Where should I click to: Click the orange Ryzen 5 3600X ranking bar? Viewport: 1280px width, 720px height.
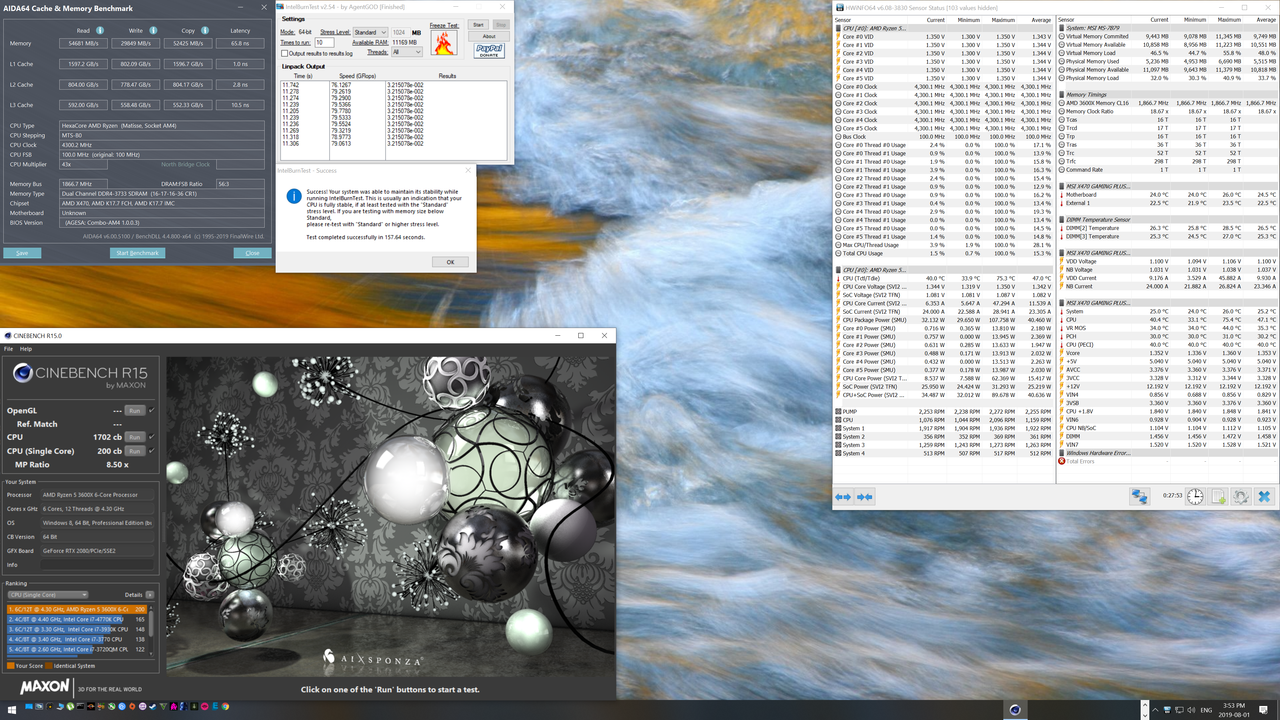pyautogui.click(x=77, y=609)
